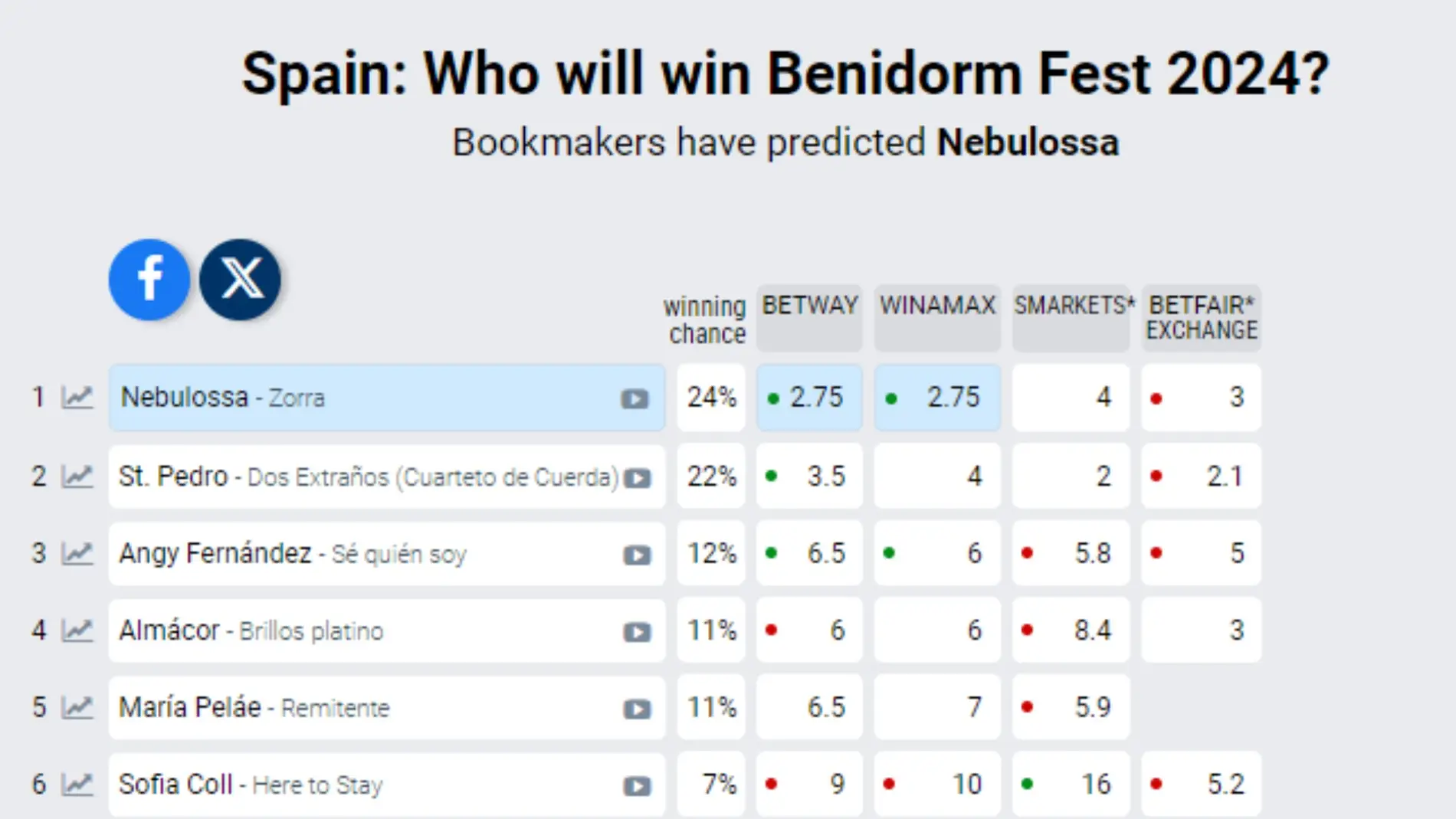The height and width of the screenshot is (819, 1456).
Task: Toggle the green odds indicator on Betway for Nebulossa
Action: (772, 398)
